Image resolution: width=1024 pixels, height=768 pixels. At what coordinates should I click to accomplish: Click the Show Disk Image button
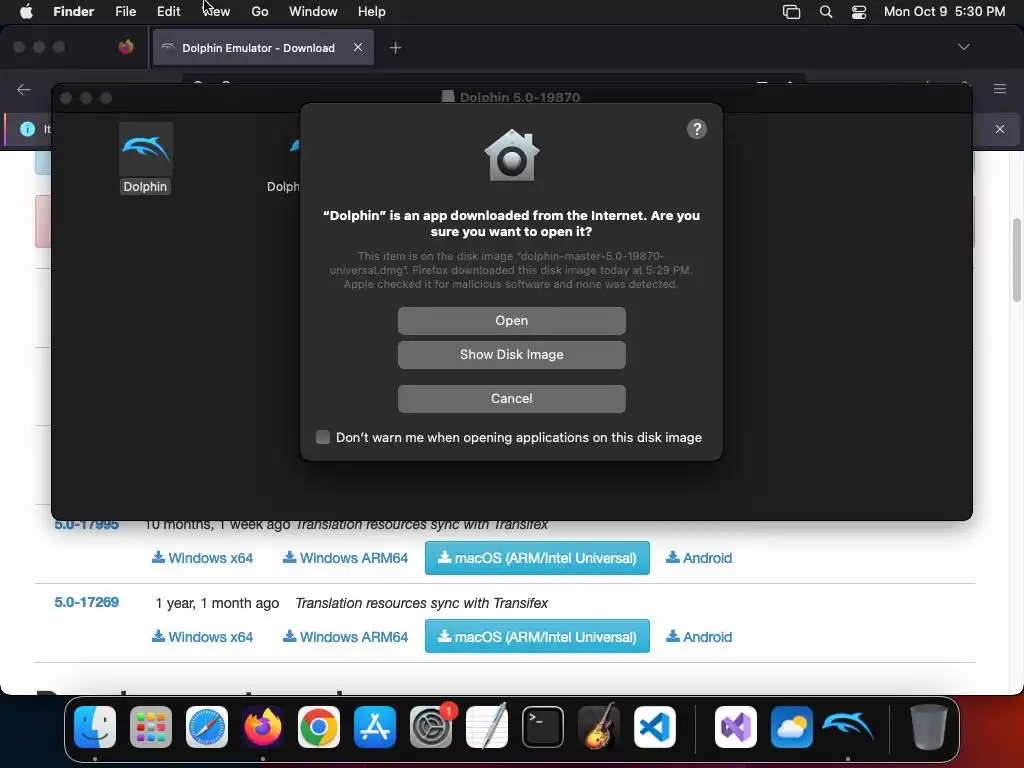coord(511,355)
